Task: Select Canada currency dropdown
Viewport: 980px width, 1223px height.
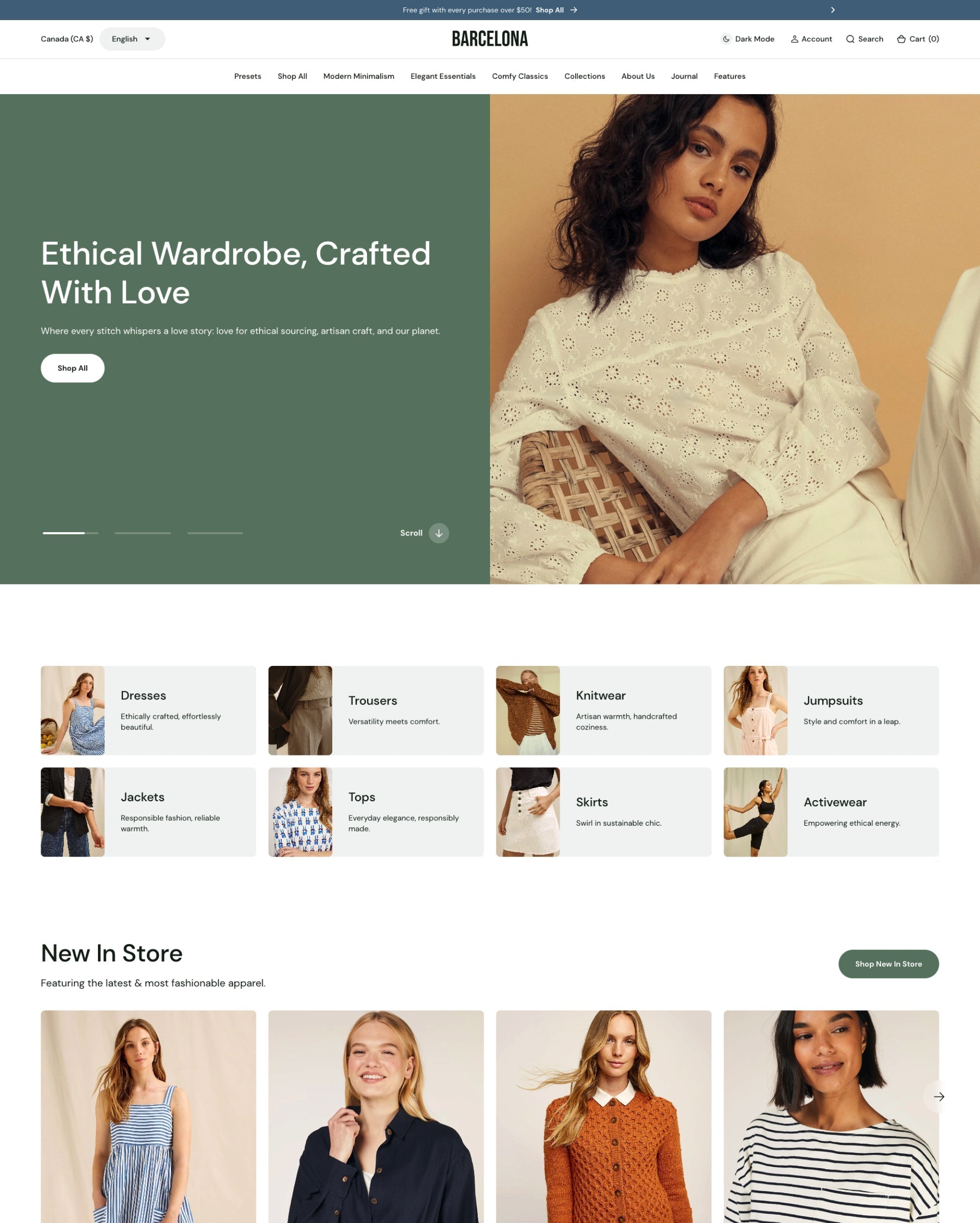Action: tap(66, 39)
